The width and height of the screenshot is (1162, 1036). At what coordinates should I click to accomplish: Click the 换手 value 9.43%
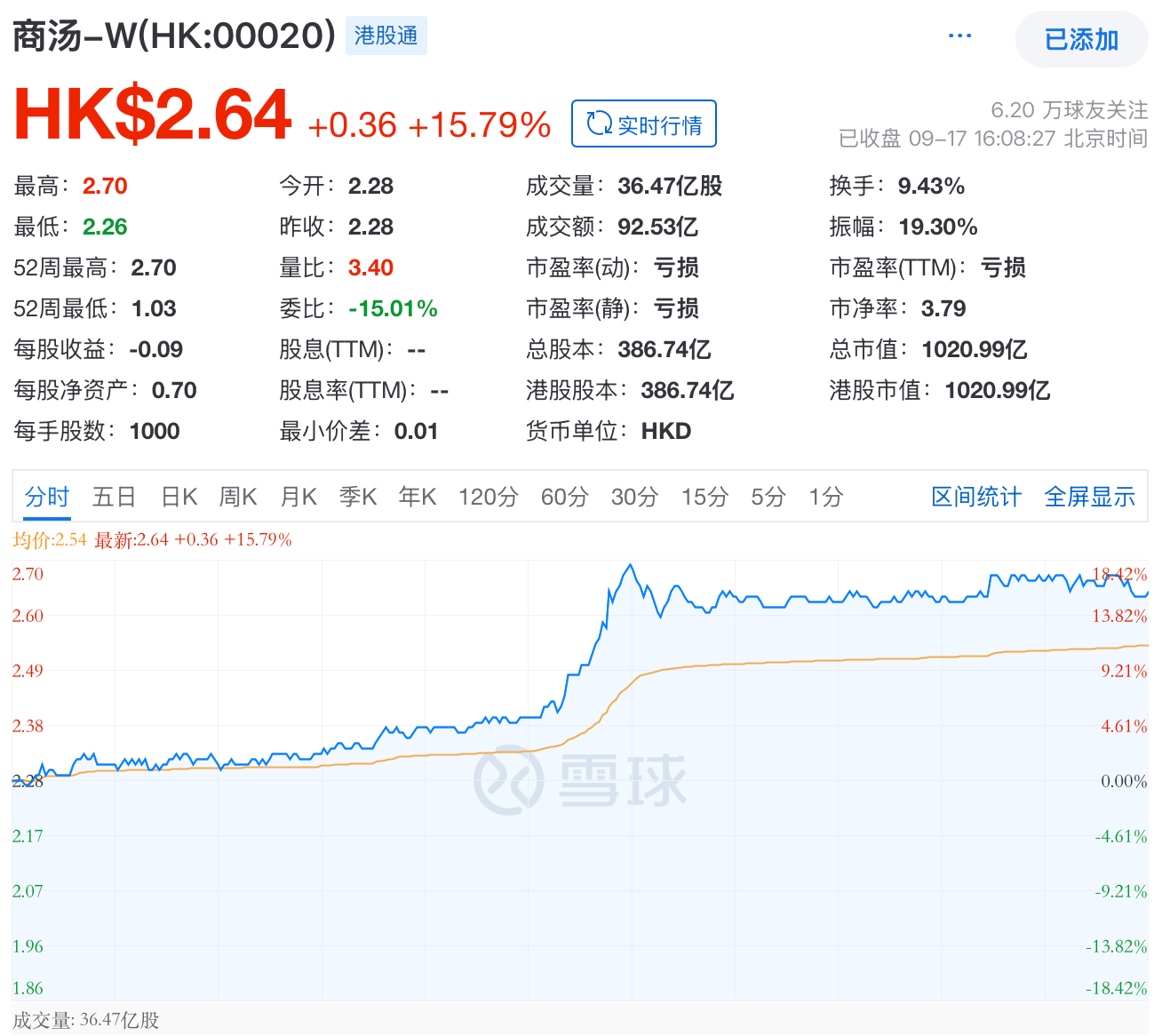(931, 186)
